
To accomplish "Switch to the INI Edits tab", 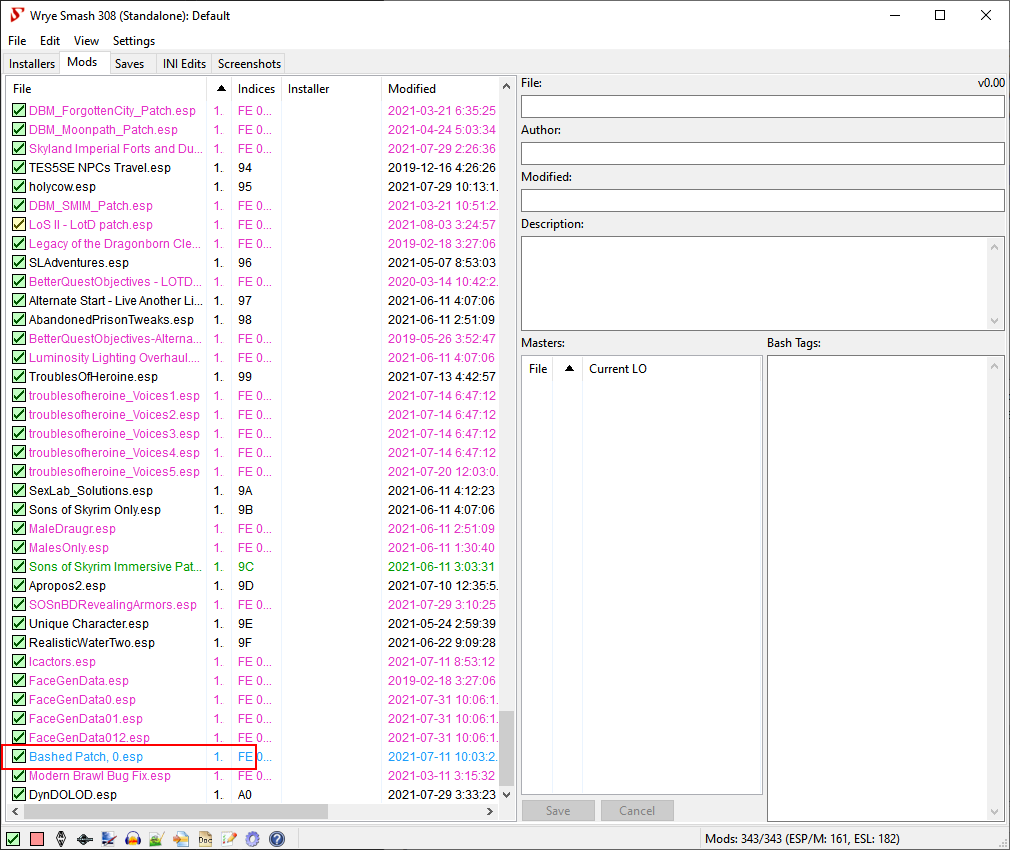I will pos(184,64).
